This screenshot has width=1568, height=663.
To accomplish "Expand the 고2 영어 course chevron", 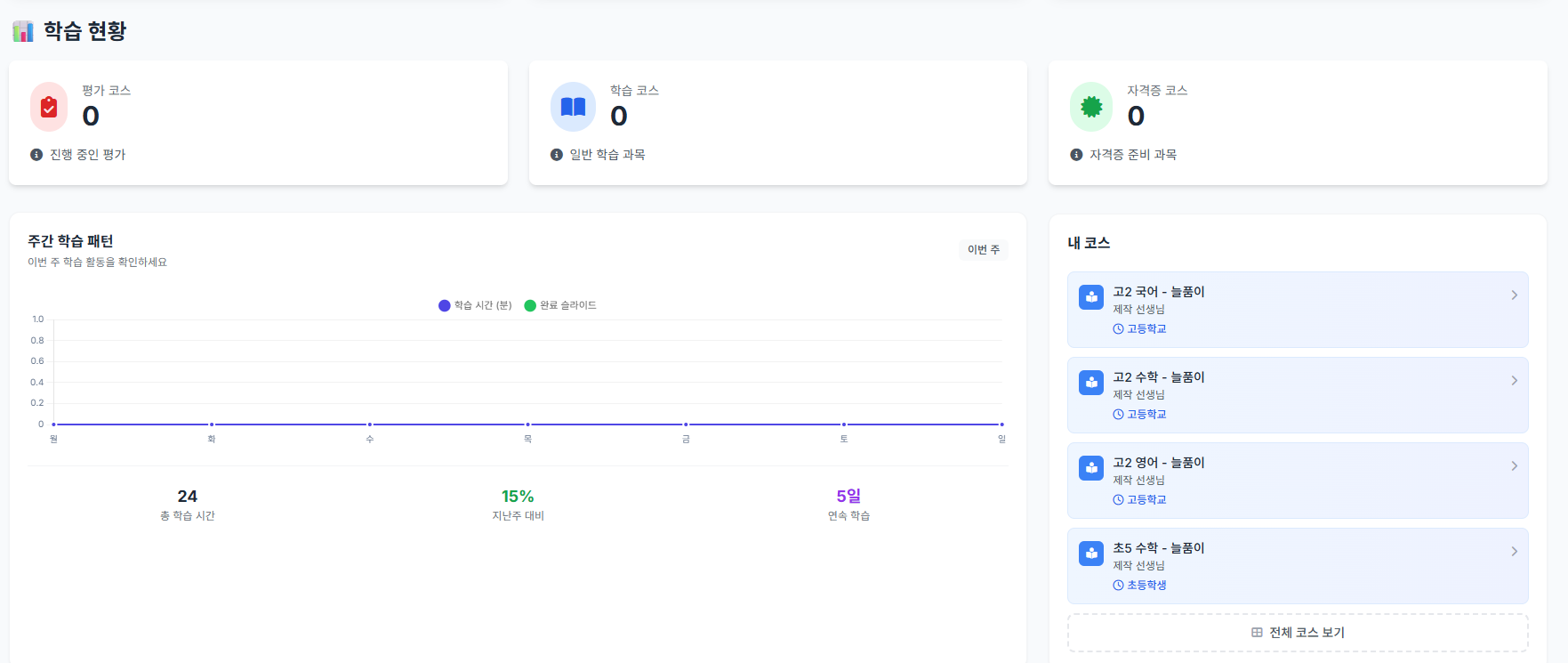I will click(x=1514, y=466).
